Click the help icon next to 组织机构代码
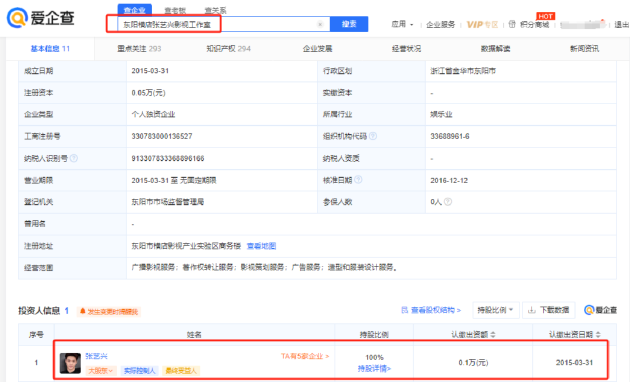The width and height of the screenshot is (630, 382). (373, 136)
